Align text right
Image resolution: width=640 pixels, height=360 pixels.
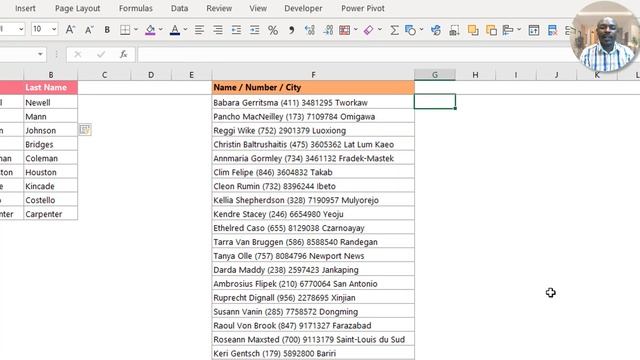coord(218,30)
